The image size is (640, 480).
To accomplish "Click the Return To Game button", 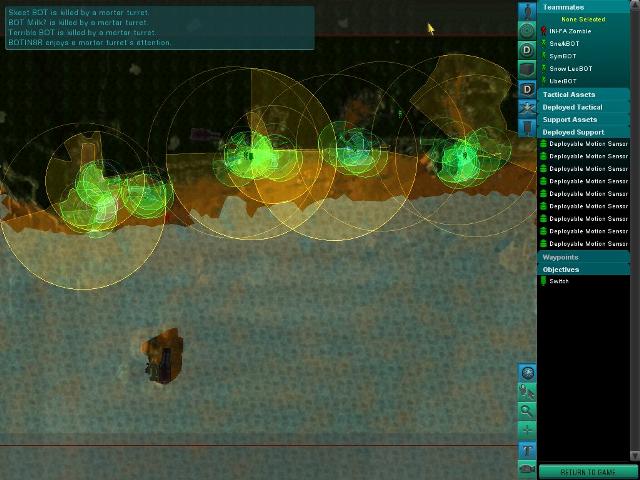I will click(587, 472).
